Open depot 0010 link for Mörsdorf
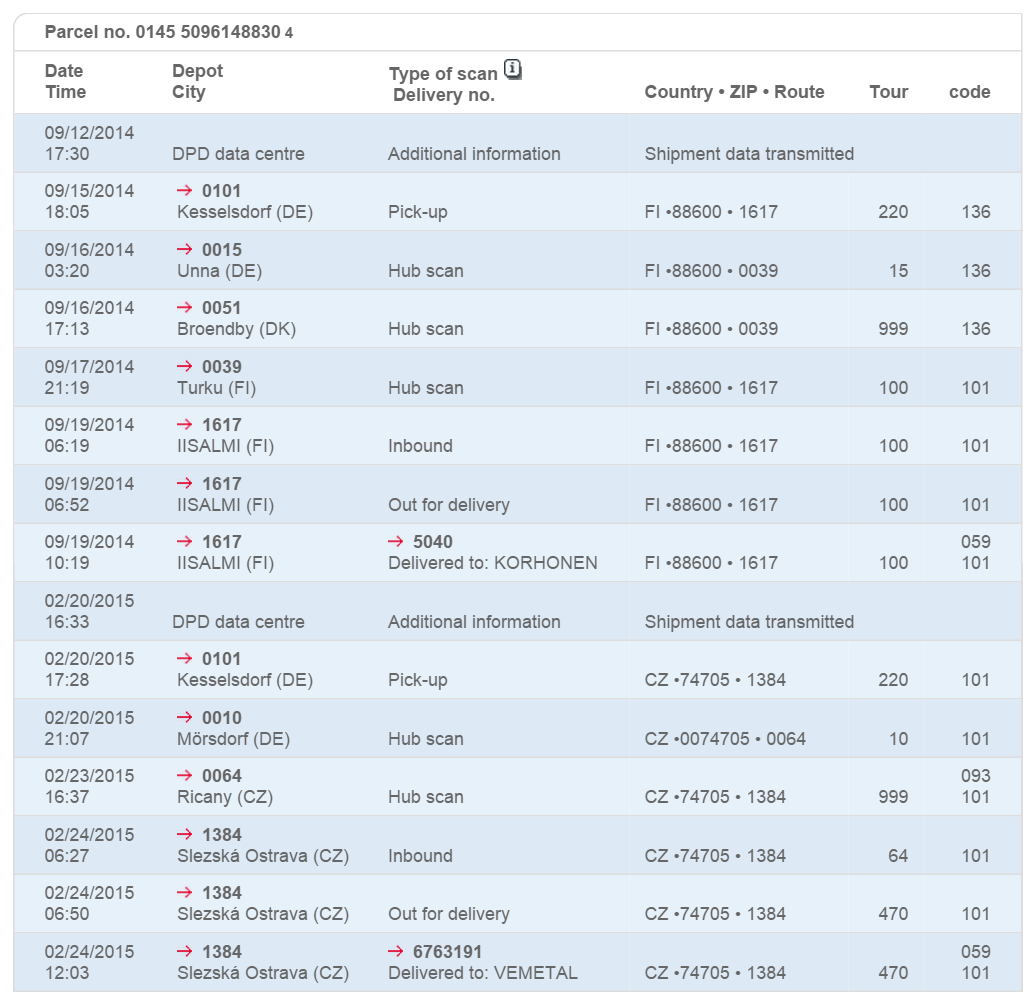Screen dimensions: 1036x1004 (221, 718)
